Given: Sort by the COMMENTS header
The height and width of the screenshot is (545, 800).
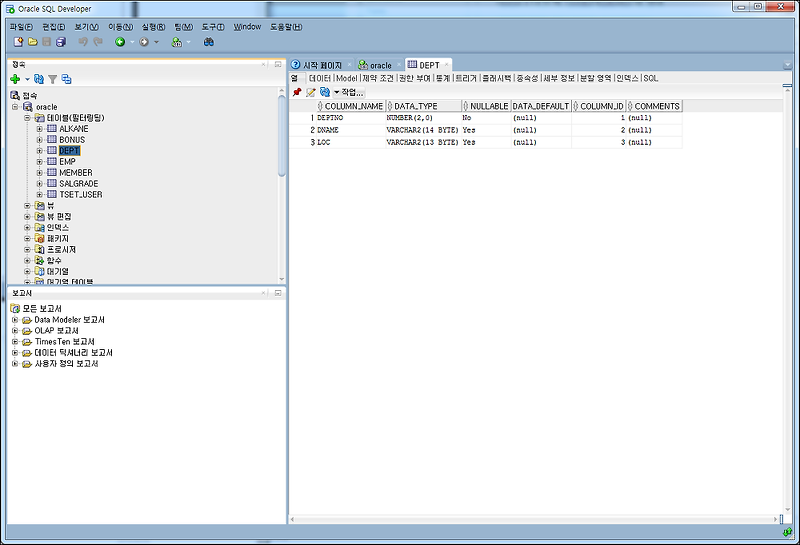Looking at the screenshot, I should pyautogui.click(x=654, y=106).
